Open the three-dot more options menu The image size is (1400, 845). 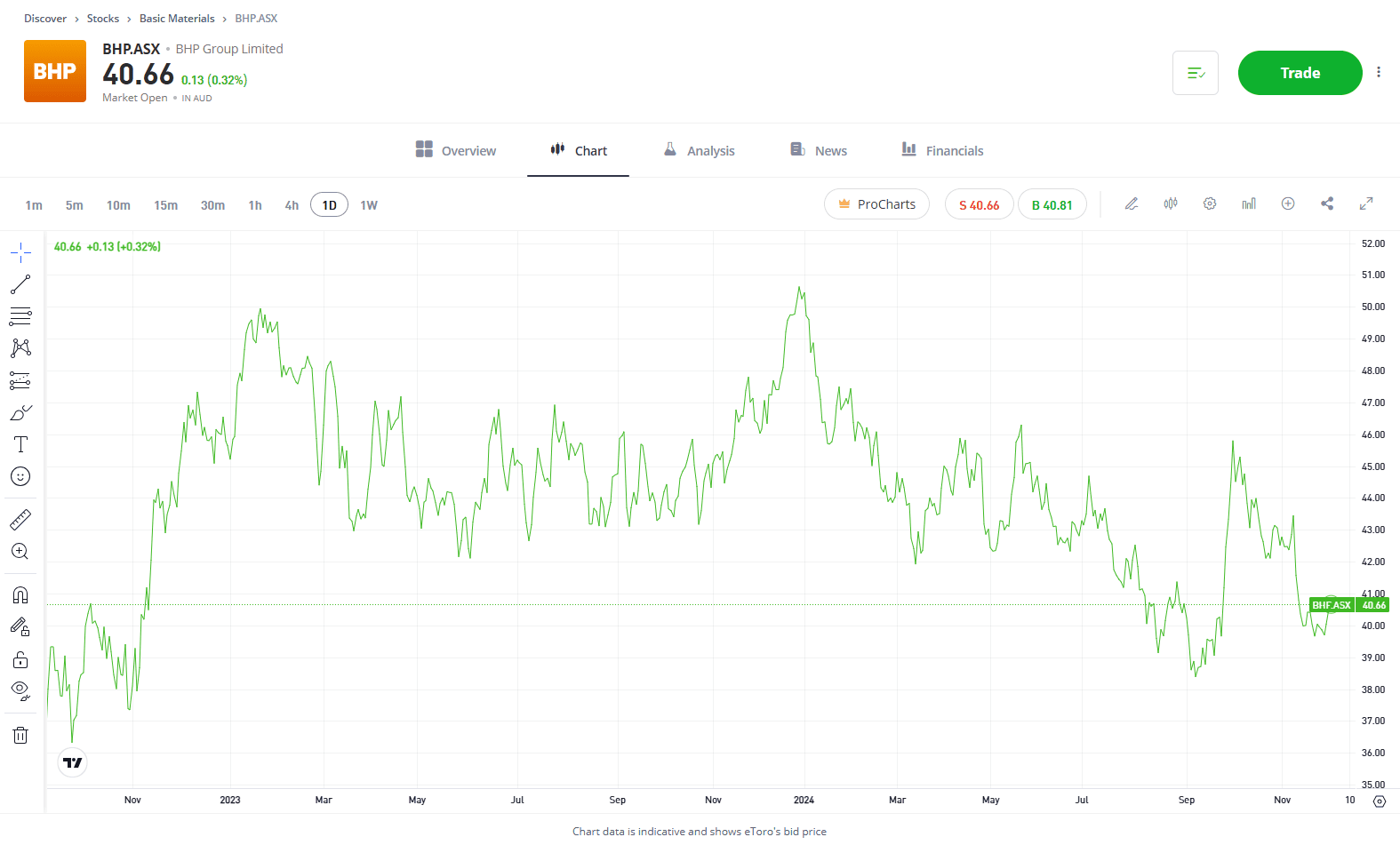click(x=1379, y=72)
